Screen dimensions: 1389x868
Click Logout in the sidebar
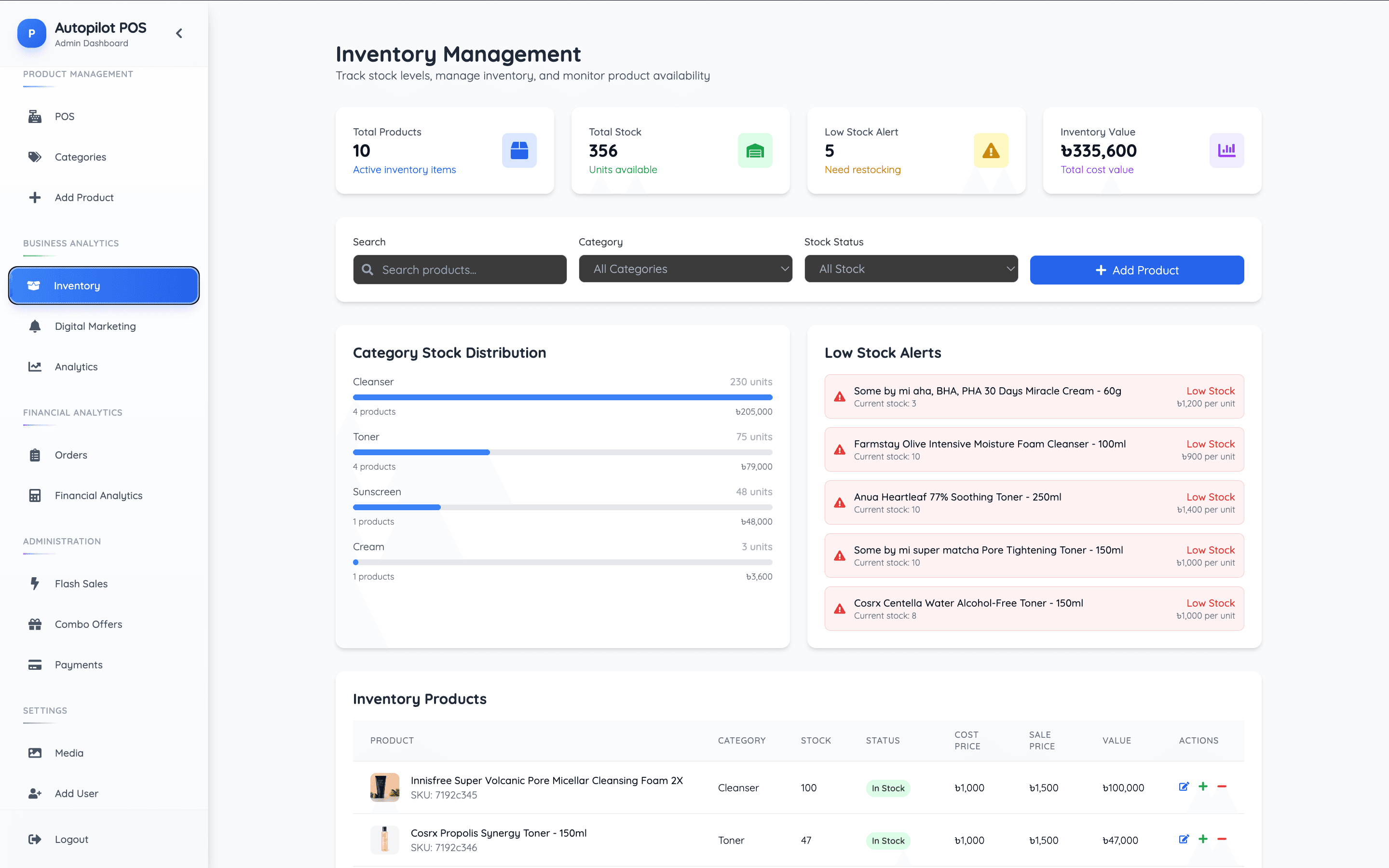pos(104,839)
